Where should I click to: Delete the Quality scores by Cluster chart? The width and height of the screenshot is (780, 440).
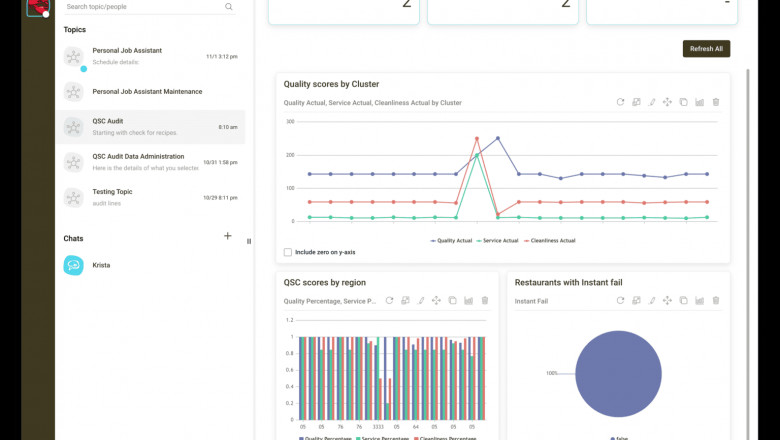(715, 102)
